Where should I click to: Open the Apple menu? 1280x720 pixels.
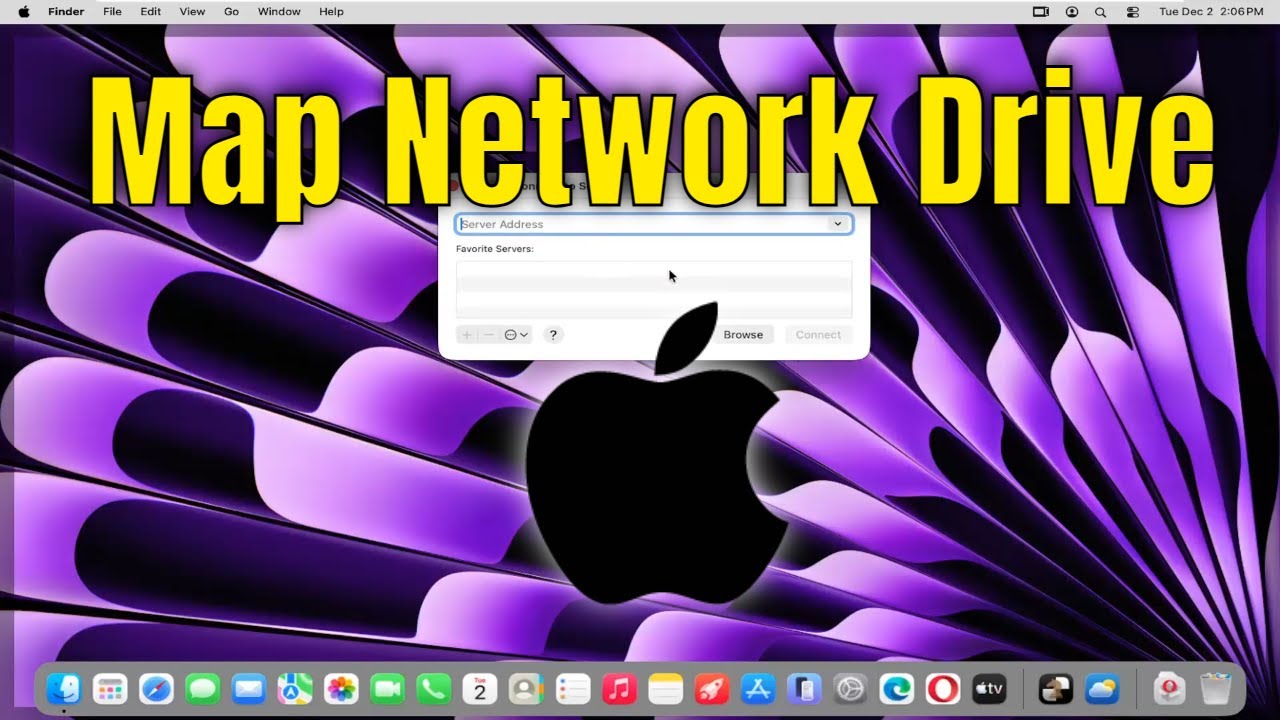[23, 12]
